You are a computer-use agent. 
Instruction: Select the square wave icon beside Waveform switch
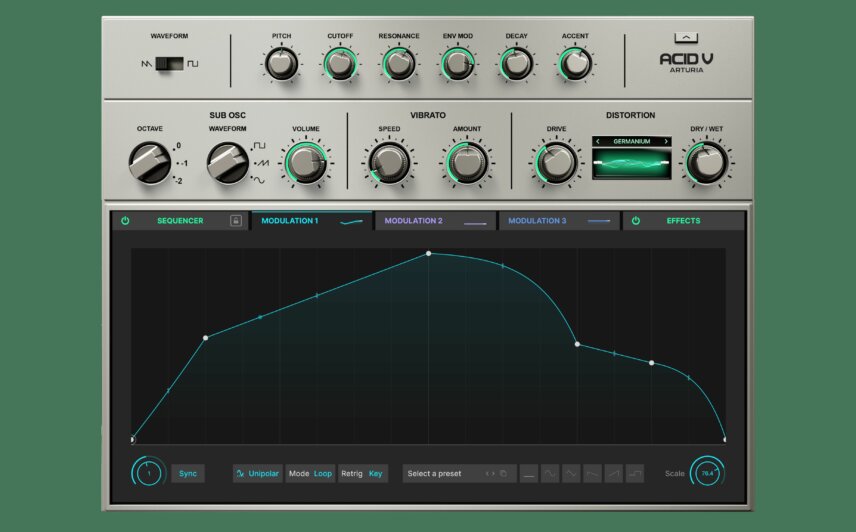193,64
